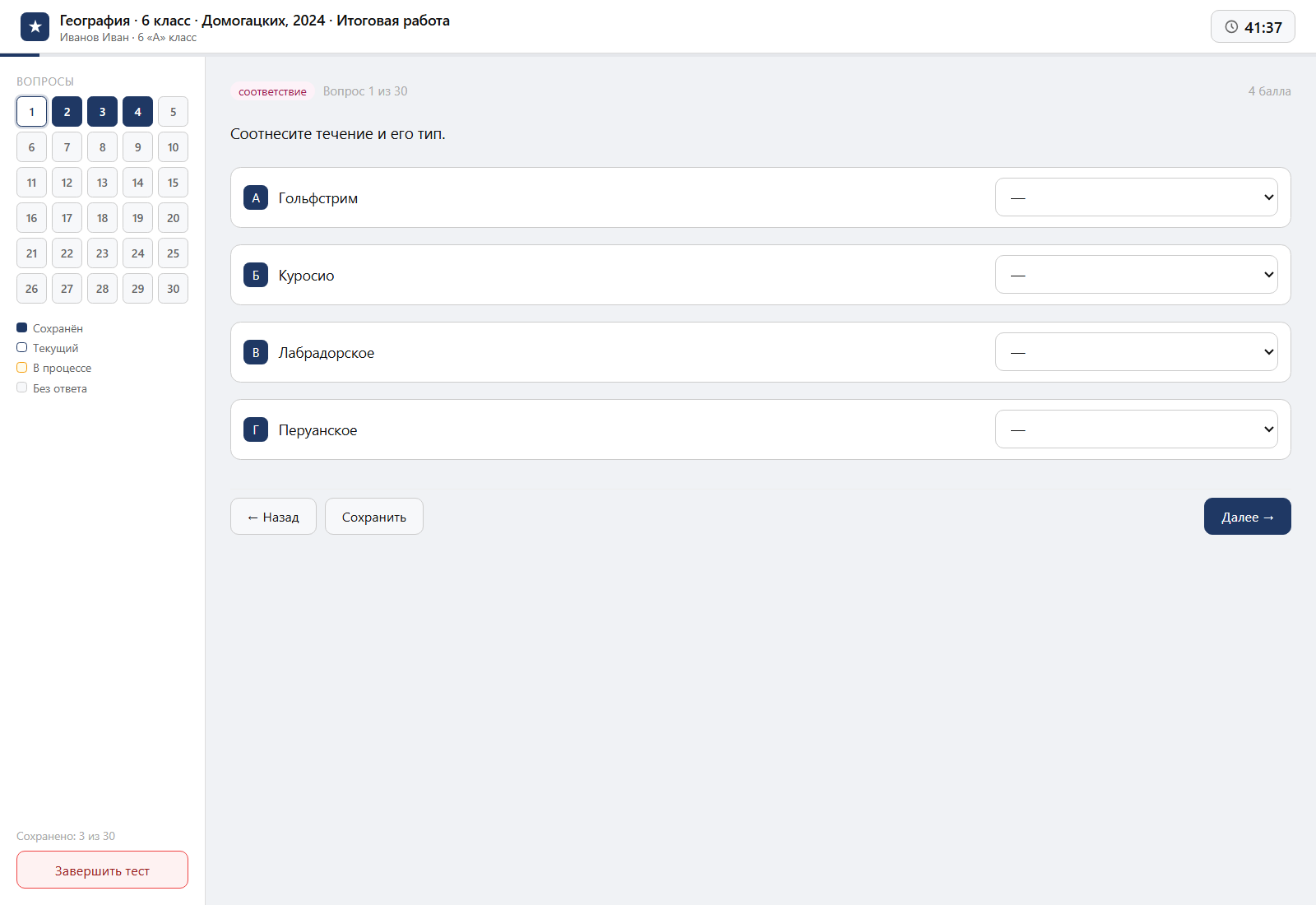Jump to question 20

(x=173, y=218)
